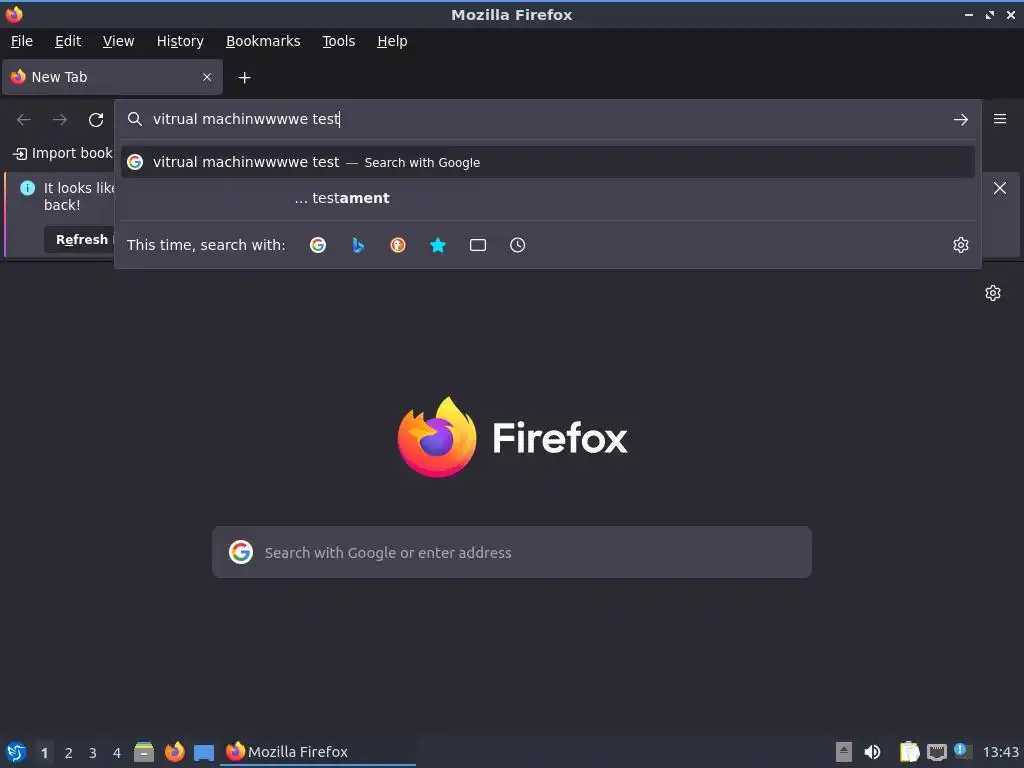Select Mozilla Firefox taskbar window button
Screen dimensions: 1024x768
pos(317,752)
